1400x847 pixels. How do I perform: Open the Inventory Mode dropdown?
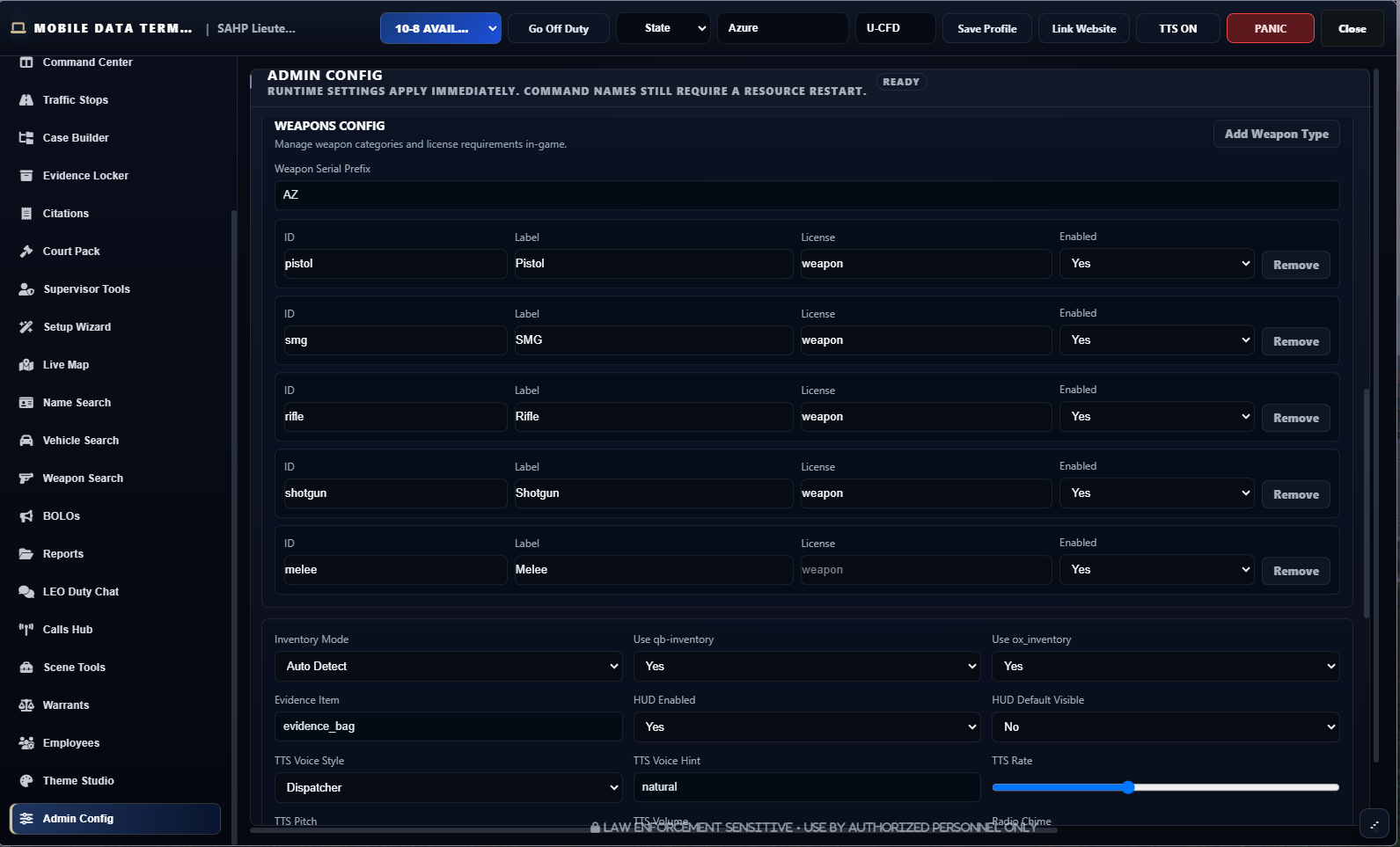pyautogui.click(x=448, y=667)
